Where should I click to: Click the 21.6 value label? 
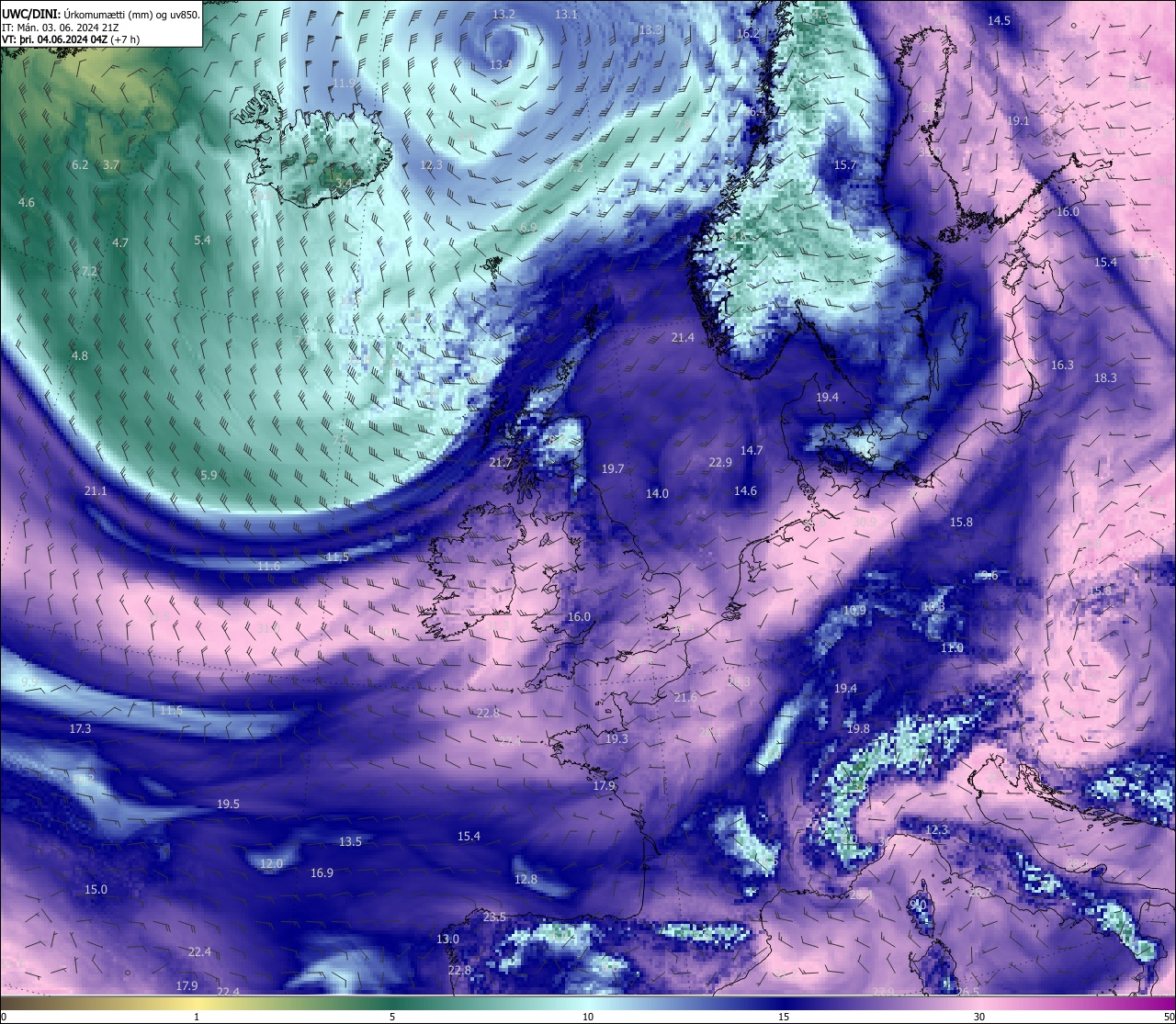pyautogui.click(x=685, y=697)
